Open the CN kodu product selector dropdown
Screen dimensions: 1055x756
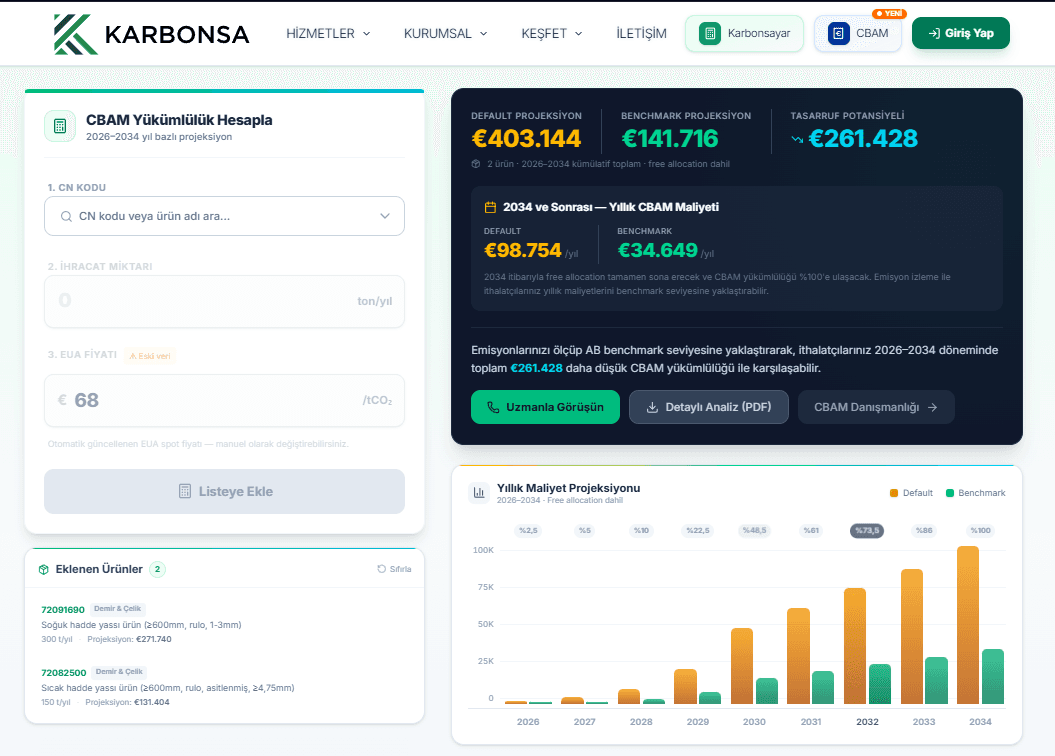coord(384,216)
